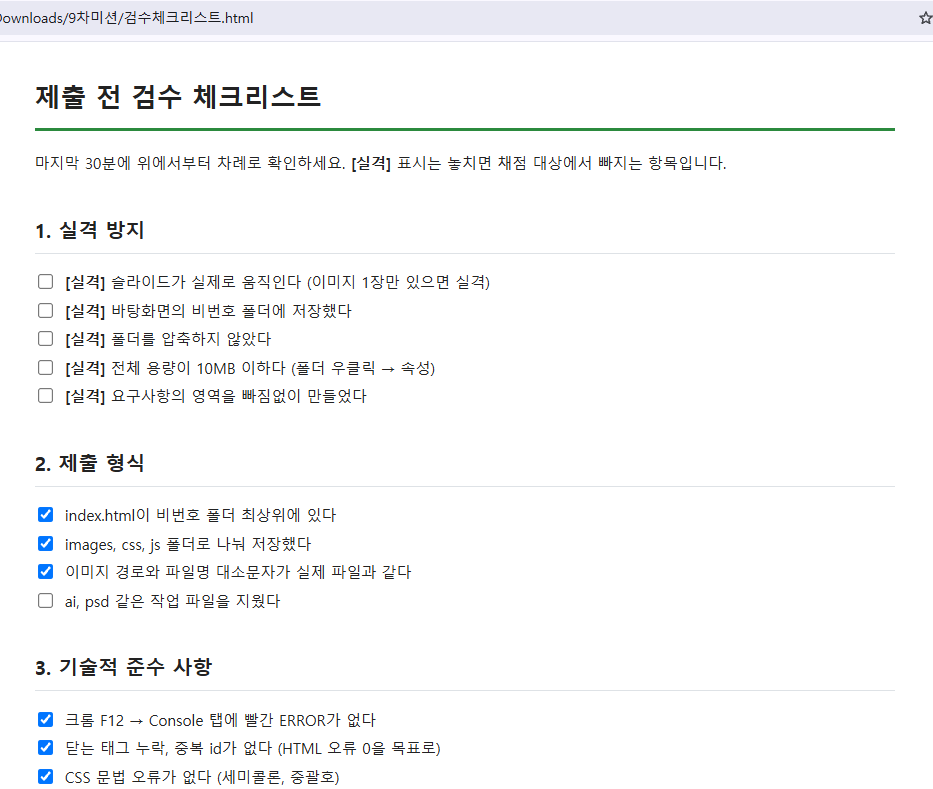This screenshot has height=789, width=933.
Task: Click the address bar file path
Action: click(127, 18)
